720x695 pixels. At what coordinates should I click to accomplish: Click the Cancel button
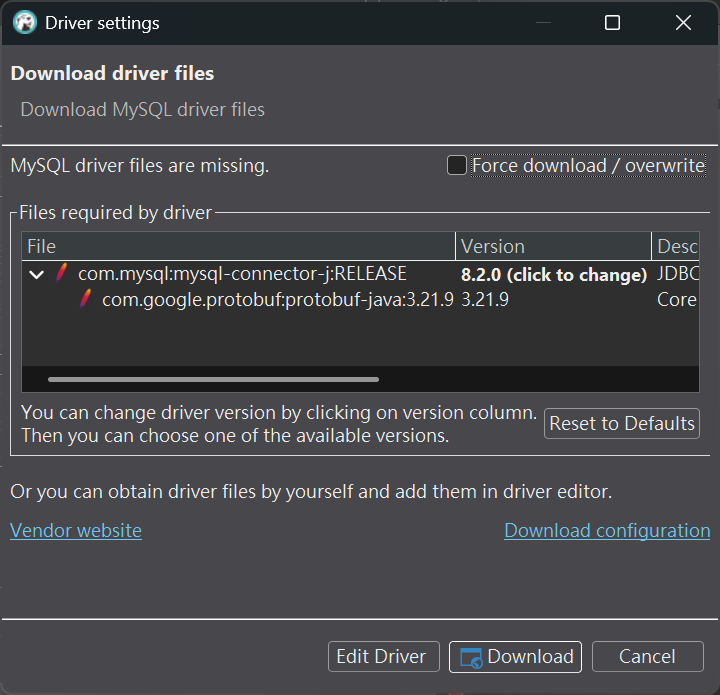pos(647,656)
